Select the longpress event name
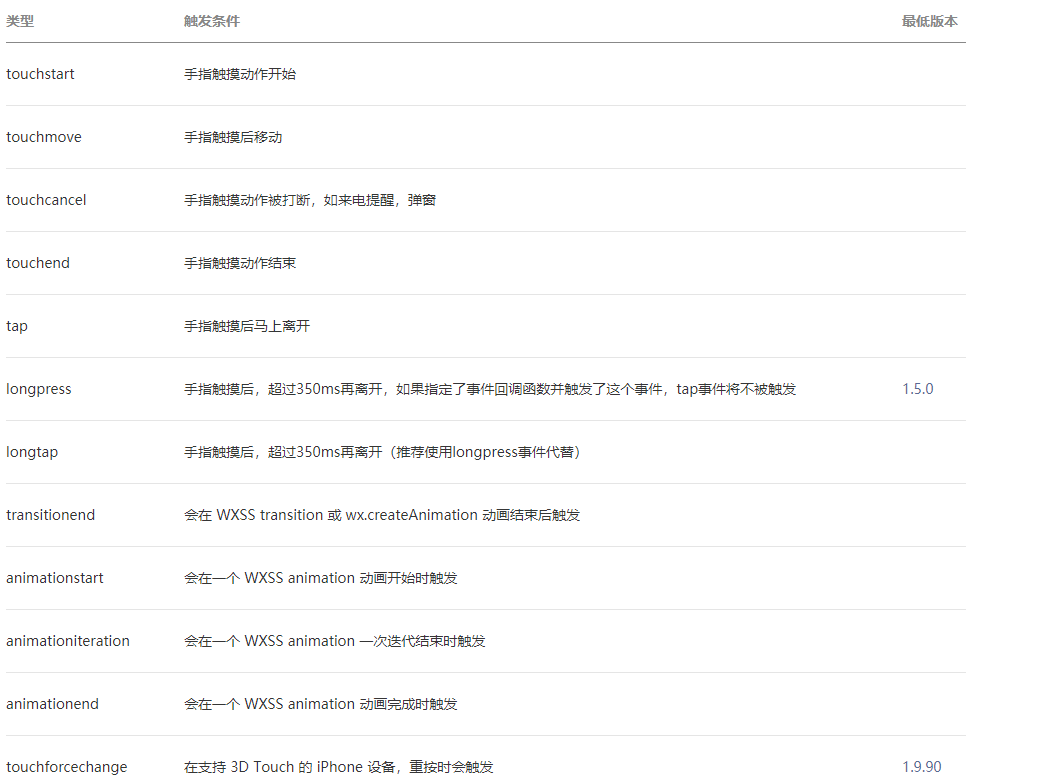This screenshot has height=784, width=1049. pos(39,389)
